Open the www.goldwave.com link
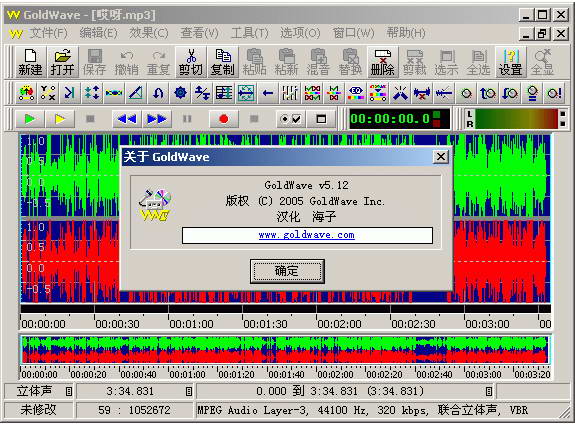This screenshot has height=424, width=575. click(x=307, y=235)
